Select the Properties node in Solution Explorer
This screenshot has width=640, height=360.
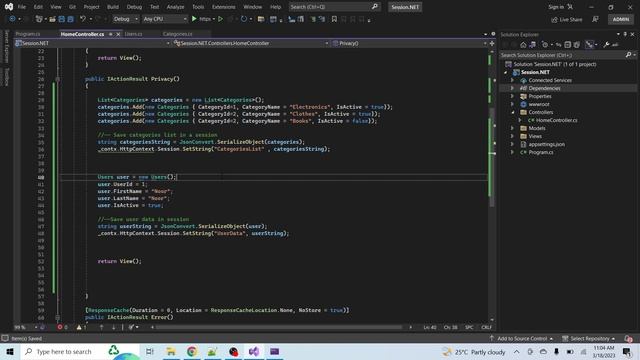540,96
